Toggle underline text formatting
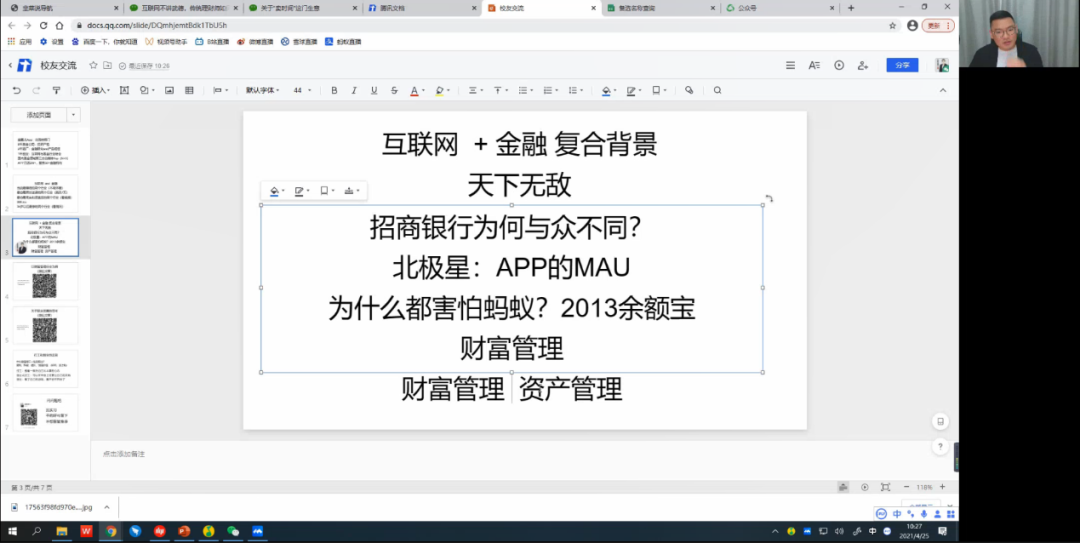The height and width of the screenshot is (543, 1080). (373, 90)
